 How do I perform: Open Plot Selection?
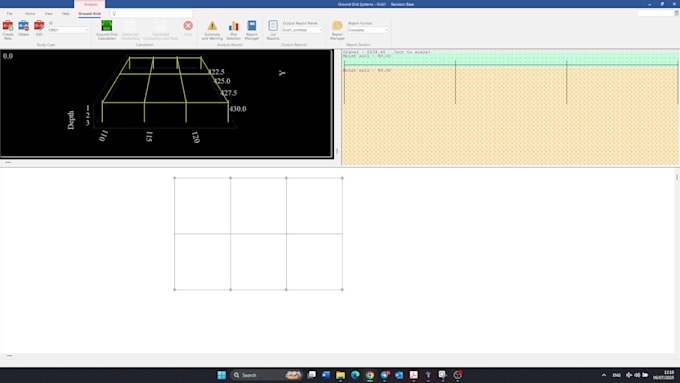click(233, 30)
